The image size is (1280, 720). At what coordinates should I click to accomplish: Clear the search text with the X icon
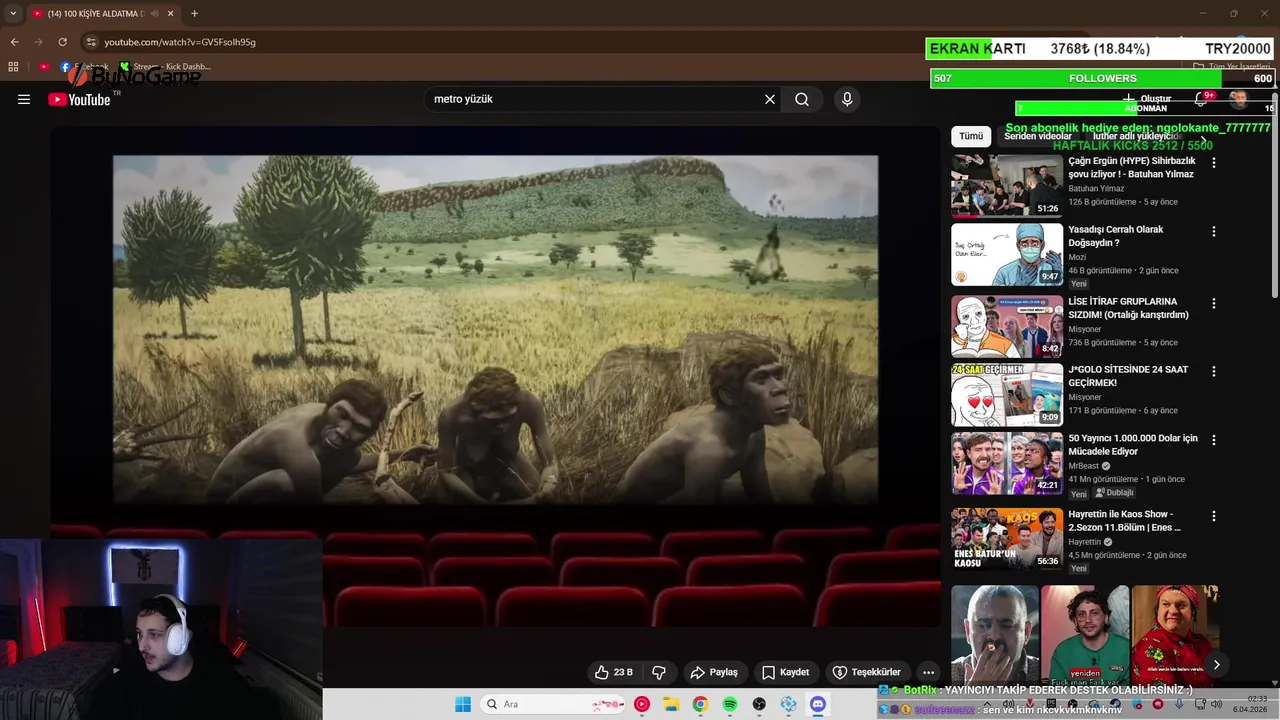click(770, 99)
